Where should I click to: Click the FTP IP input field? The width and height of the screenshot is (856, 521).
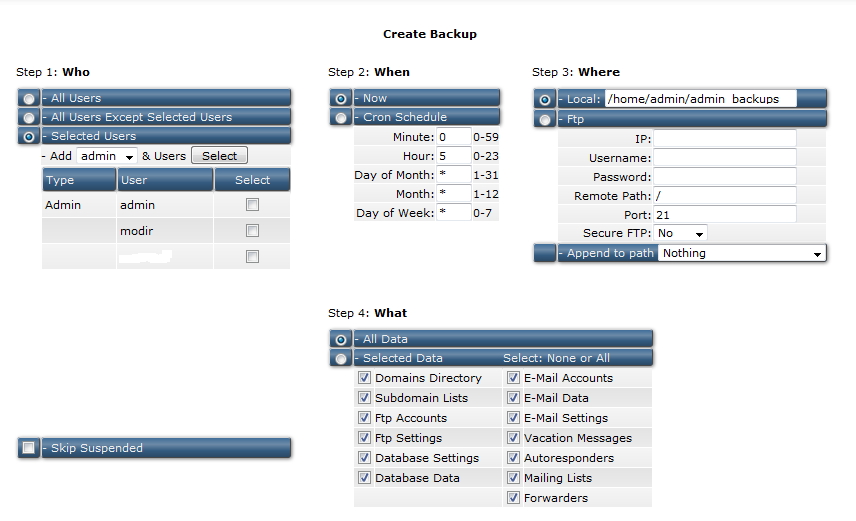[x=725, y=139]
